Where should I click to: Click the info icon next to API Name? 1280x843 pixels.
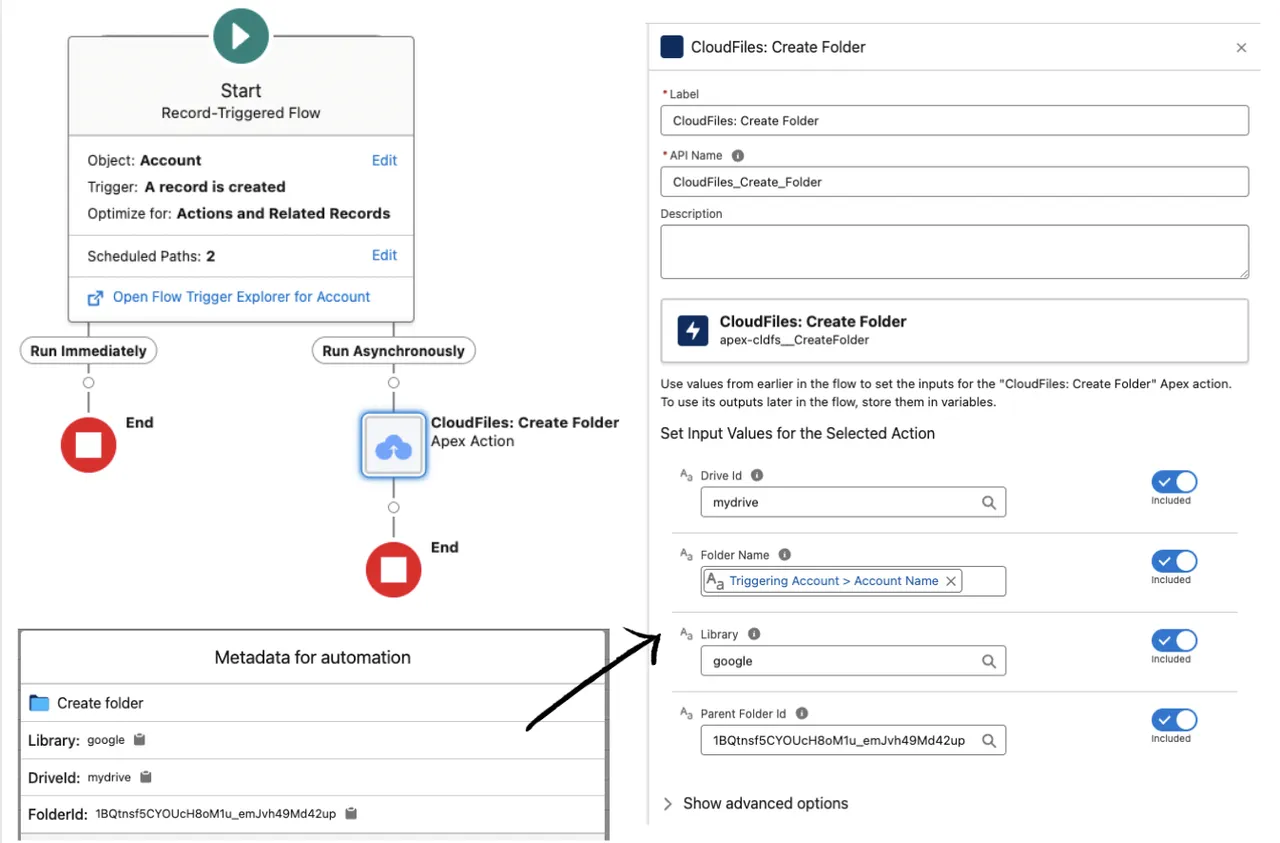[x=737, y=155]
